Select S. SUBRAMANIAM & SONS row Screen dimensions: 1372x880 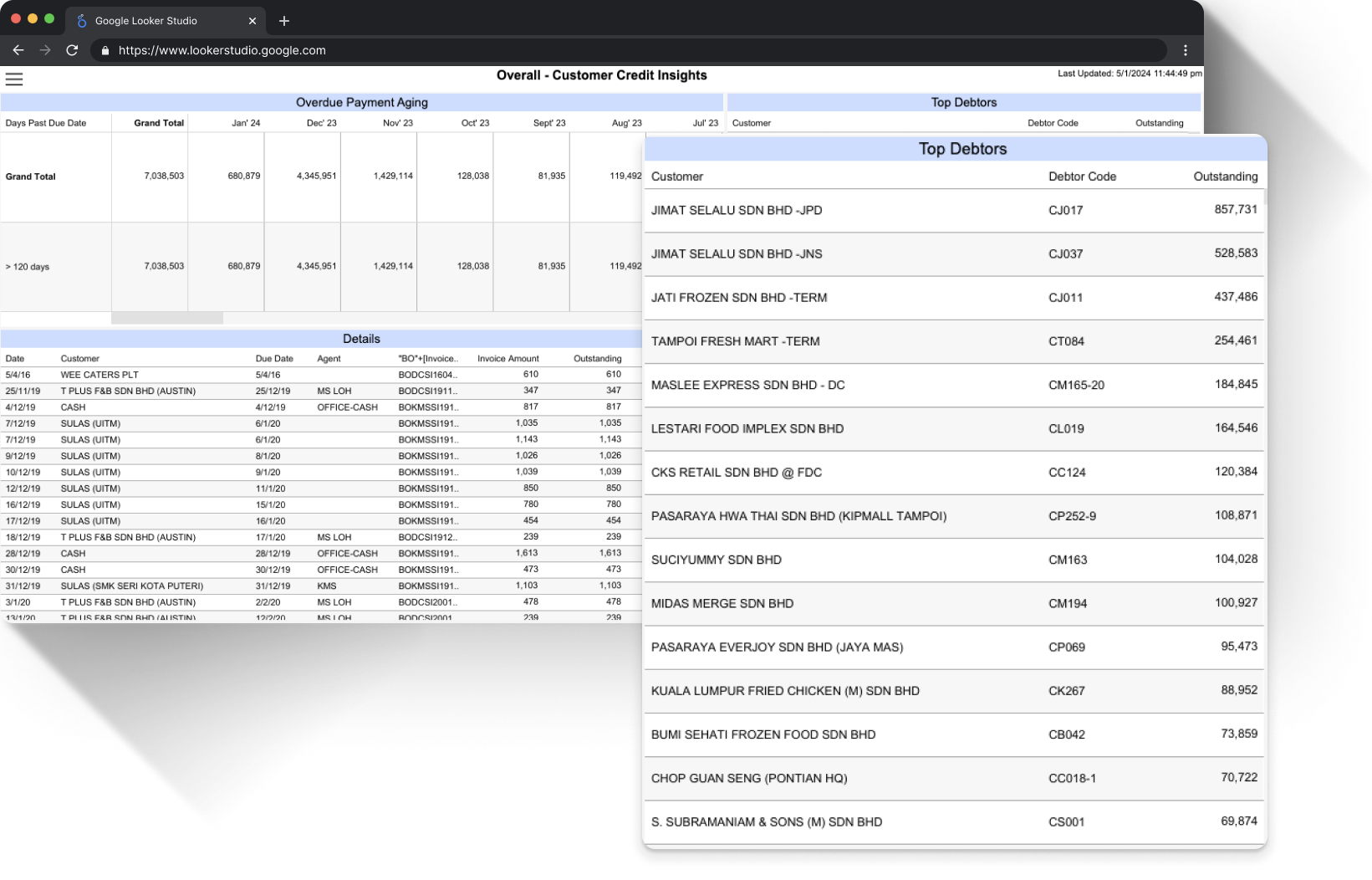(953, 822)
